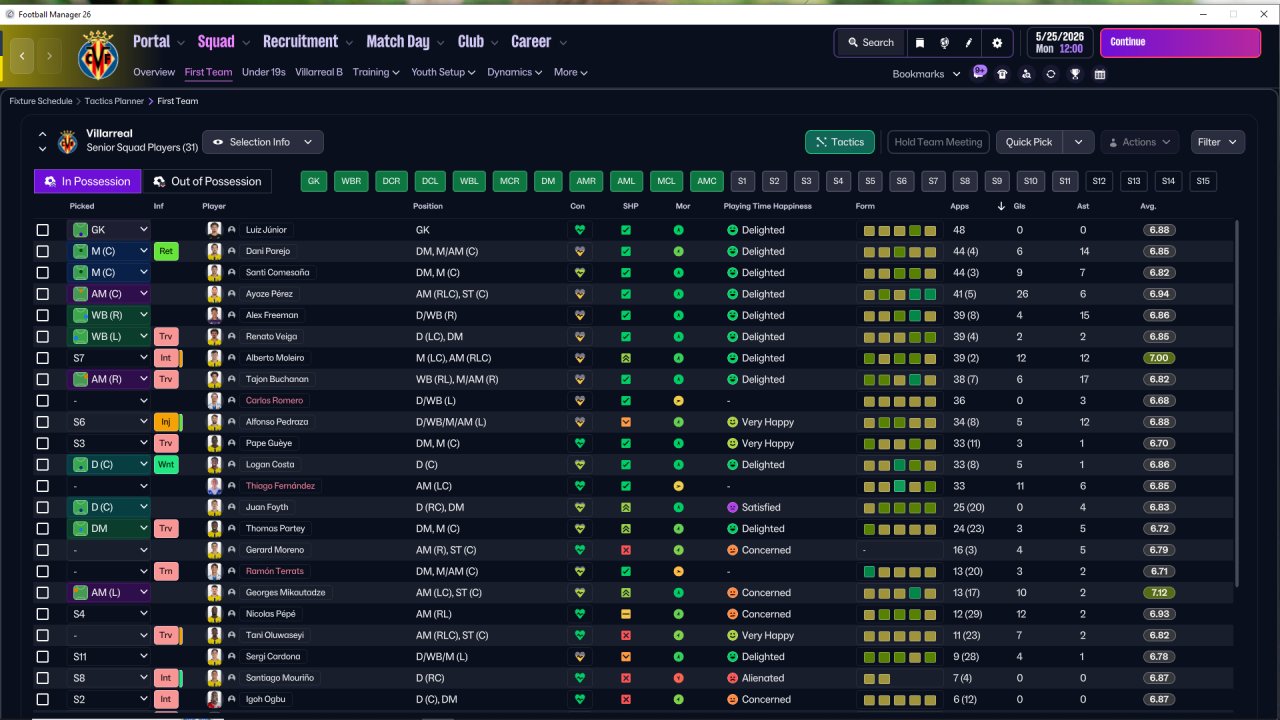Click the scouting person-search shortcut icon

tap(1026, 73)
